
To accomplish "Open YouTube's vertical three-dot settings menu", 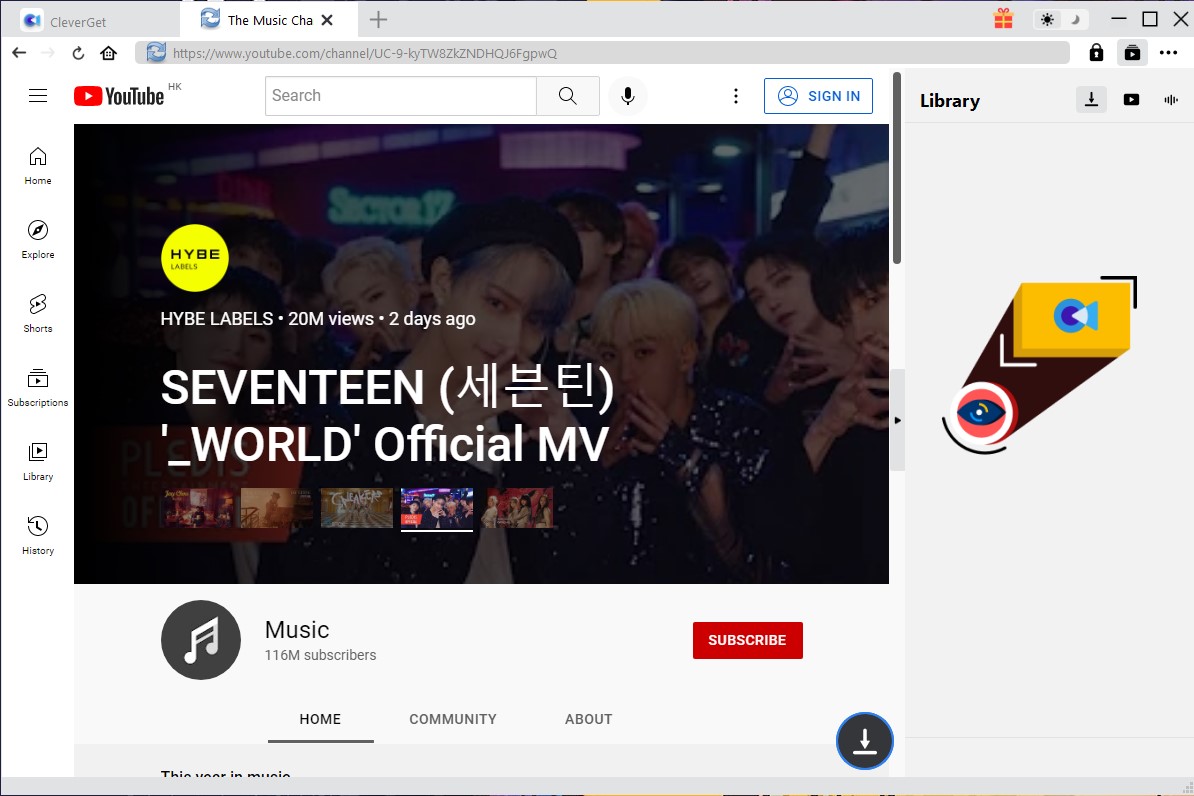I will click(x=736, y=95).
